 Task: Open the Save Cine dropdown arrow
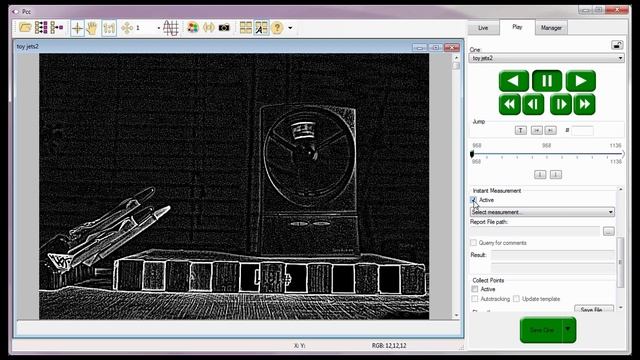(569, 330)
